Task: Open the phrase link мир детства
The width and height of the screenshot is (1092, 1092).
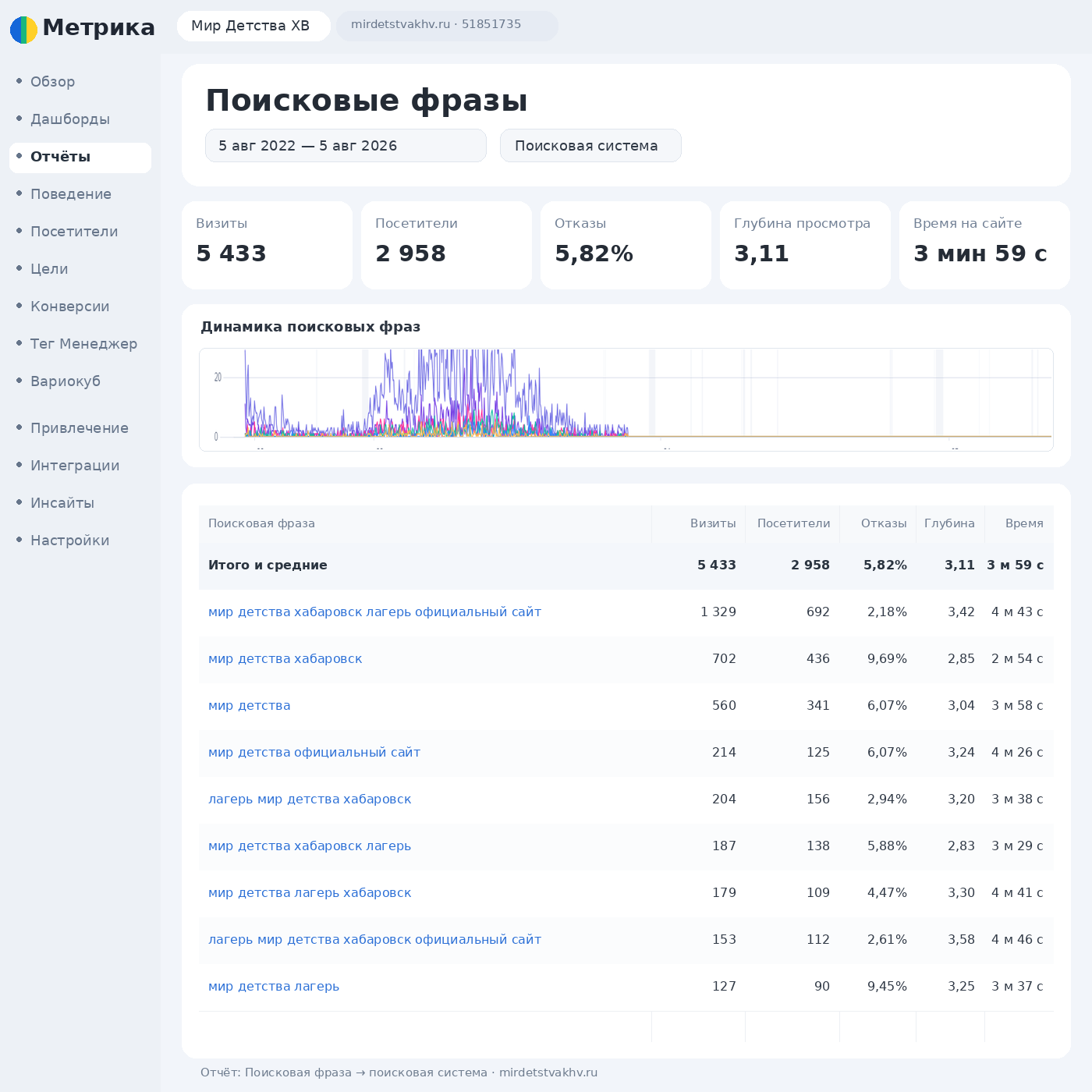Action: pos(249,706)
